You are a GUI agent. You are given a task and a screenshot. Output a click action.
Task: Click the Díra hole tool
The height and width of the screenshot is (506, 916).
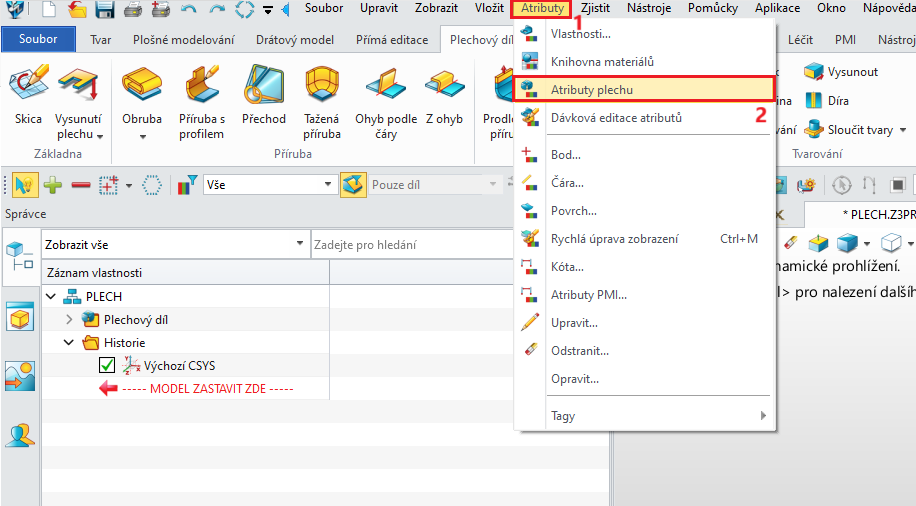[x=827, y=100]
